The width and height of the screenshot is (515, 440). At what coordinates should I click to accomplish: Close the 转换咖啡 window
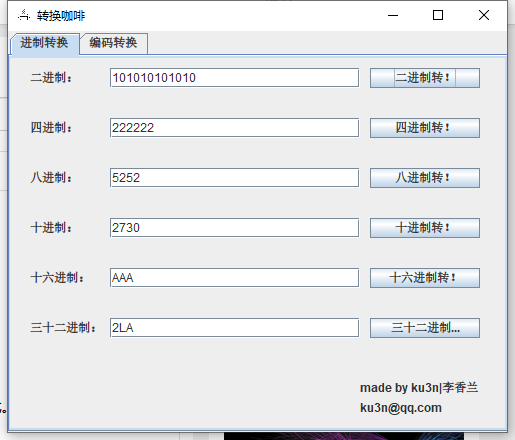(x=484, y=15)
